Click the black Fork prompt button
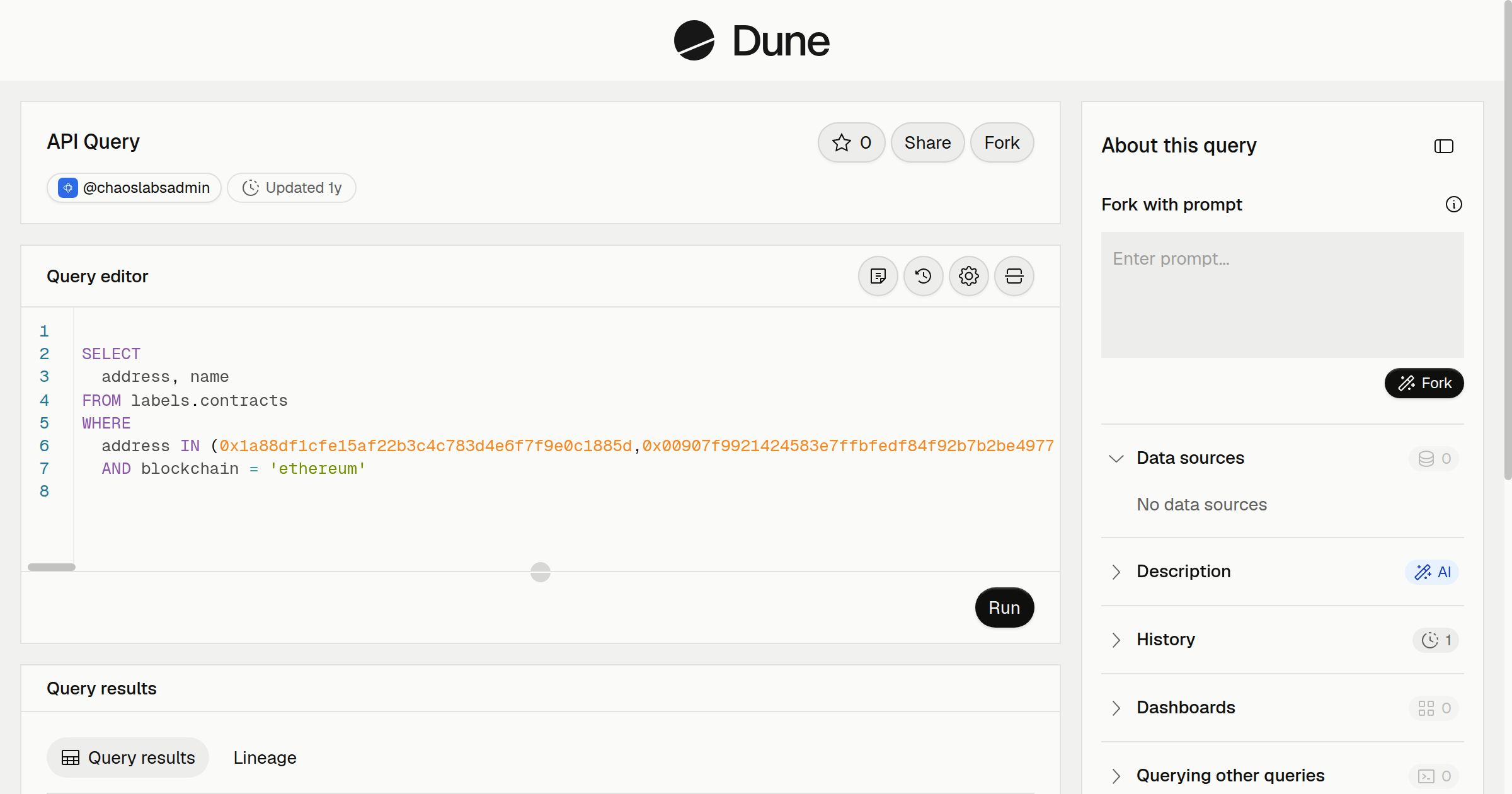The image size is (1512, 794). click(1424, 383)
